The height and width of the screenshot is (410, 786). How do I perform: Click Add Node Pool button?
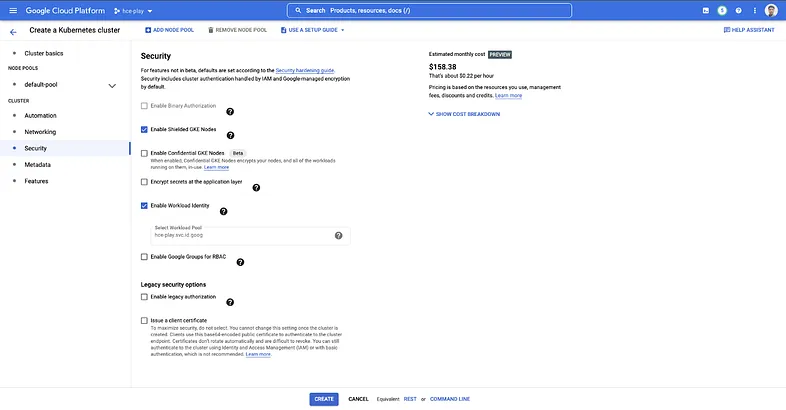(169, 30)
